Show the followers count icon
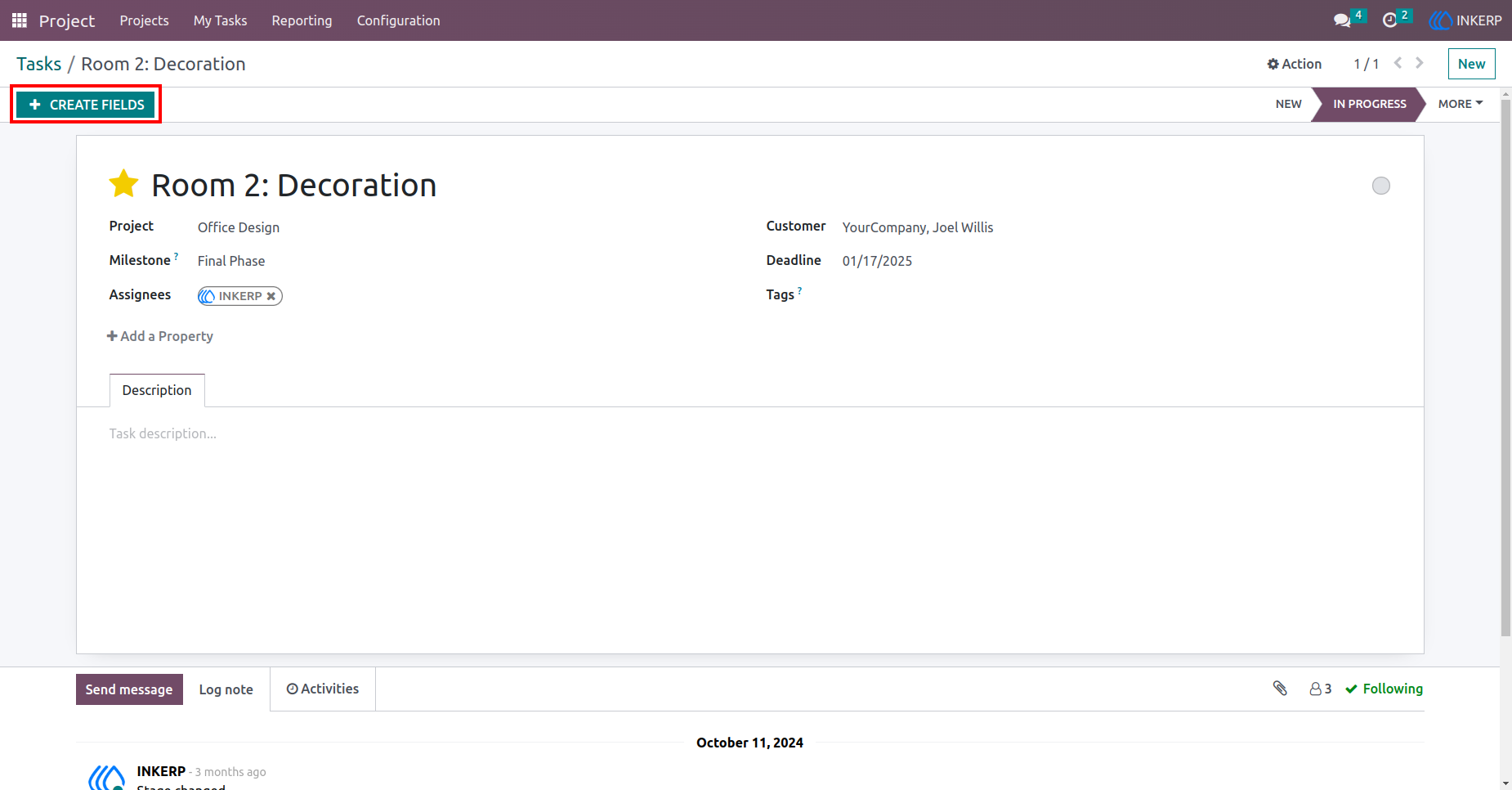 pyautogui.click(x=1320, y=689)
